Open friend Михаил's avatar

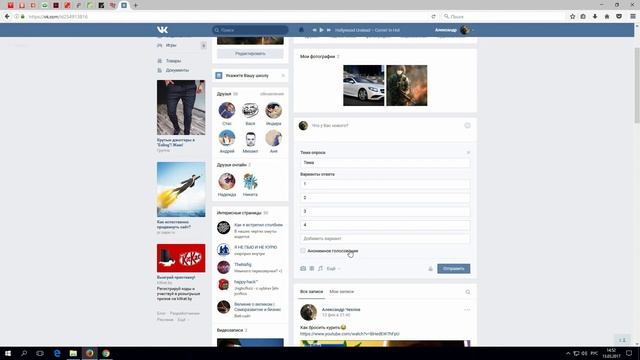coord(250,138)
